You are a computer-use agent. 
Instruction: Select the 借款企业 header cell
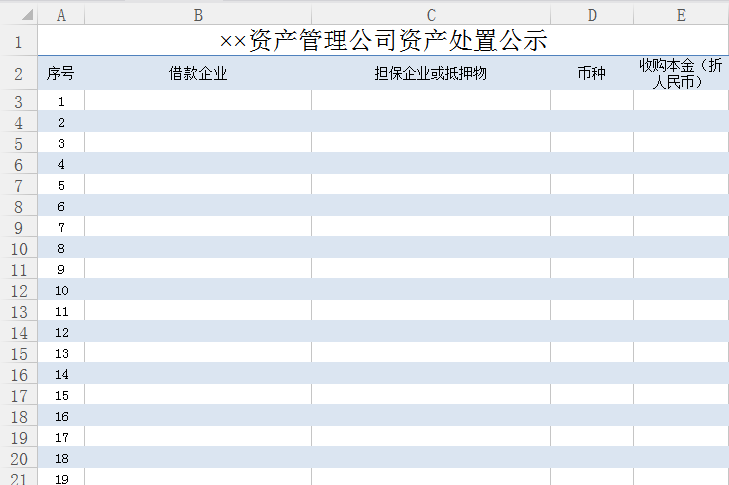[198, 73]
